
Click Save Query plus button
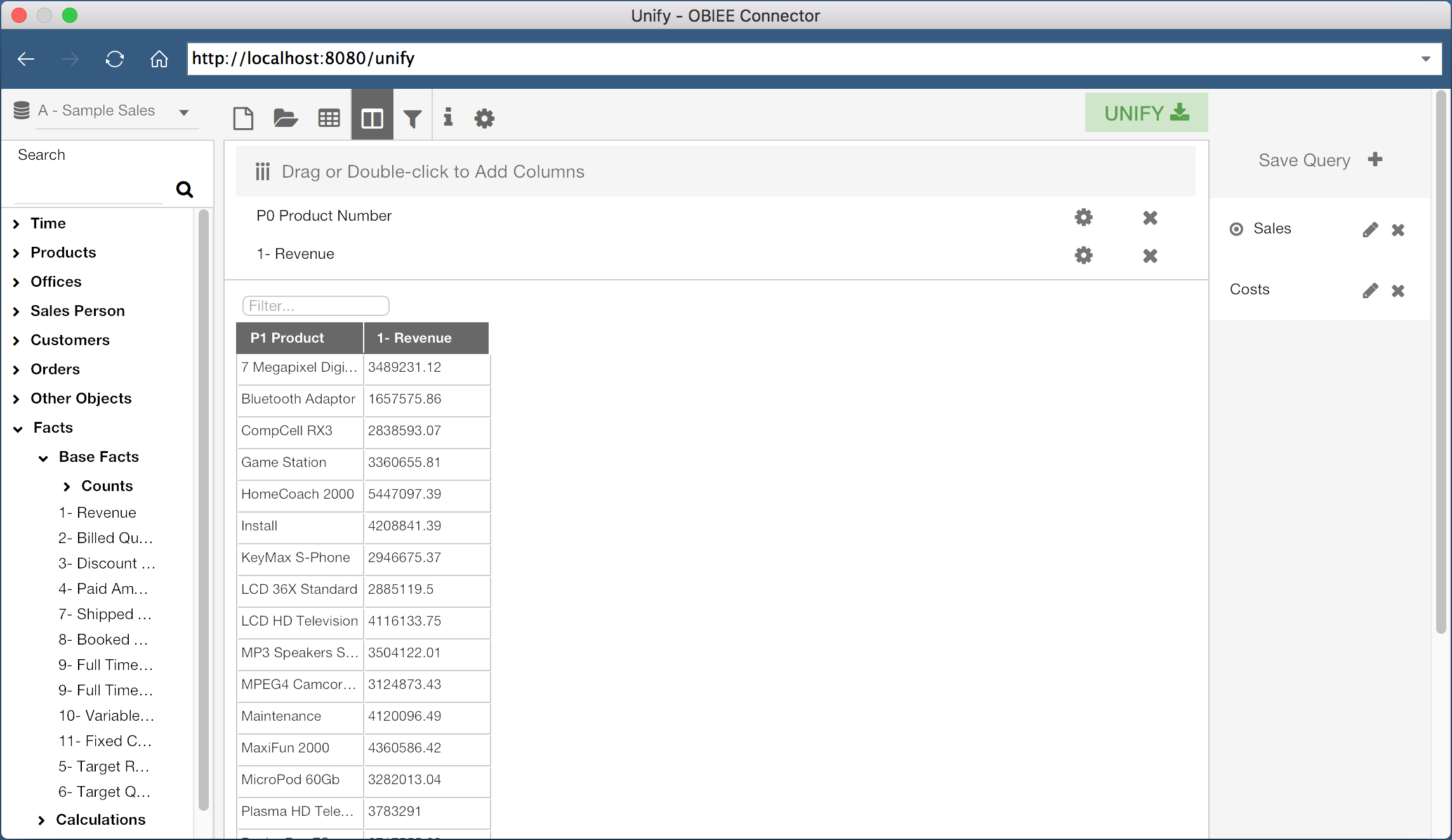1375,159
